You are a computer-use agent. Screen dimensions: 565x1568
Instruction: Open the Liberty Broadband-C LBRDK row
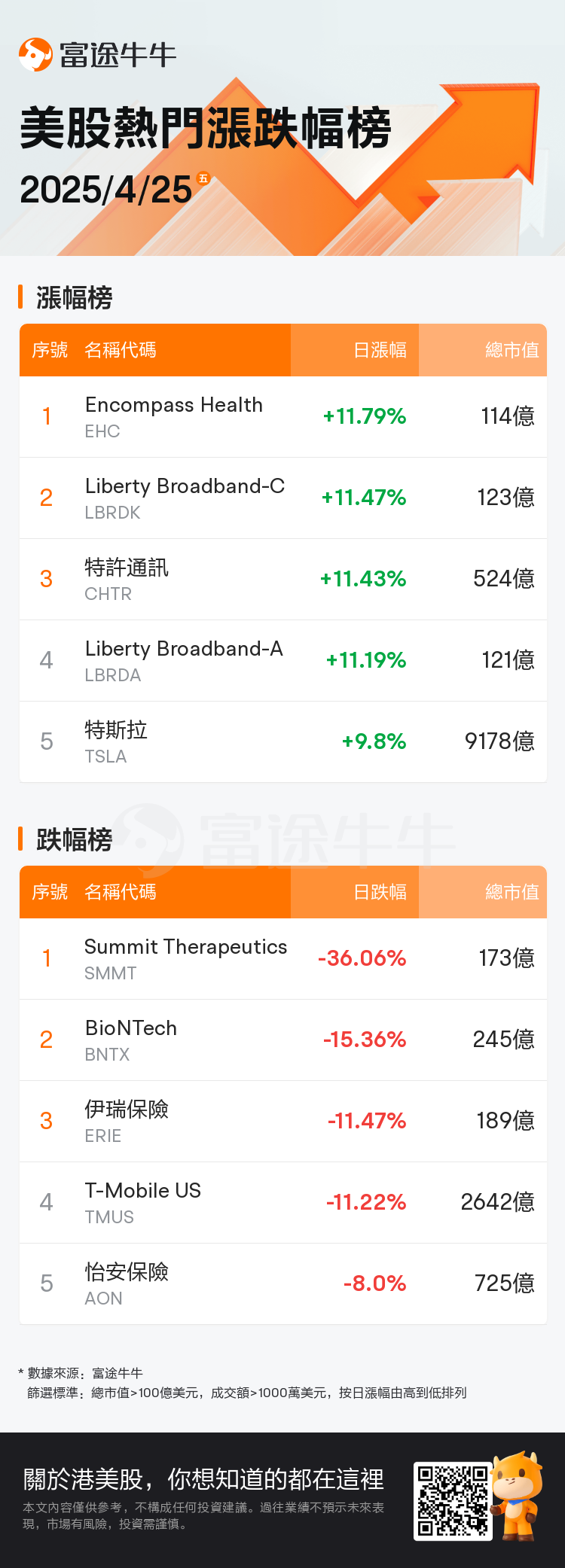coord(283,498)
